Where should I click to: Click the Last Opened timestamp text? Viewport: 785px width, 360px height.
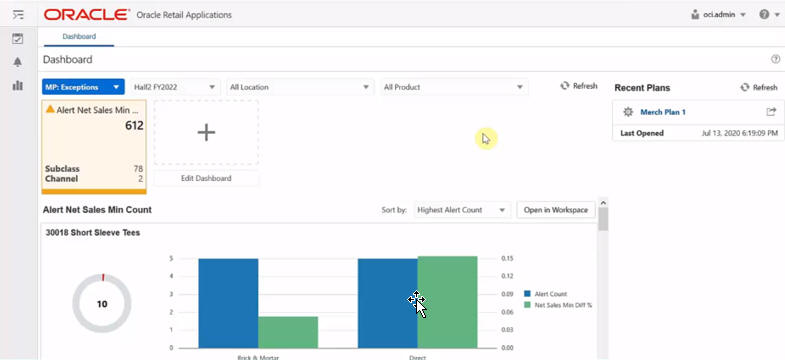click(x=740, y=133)
